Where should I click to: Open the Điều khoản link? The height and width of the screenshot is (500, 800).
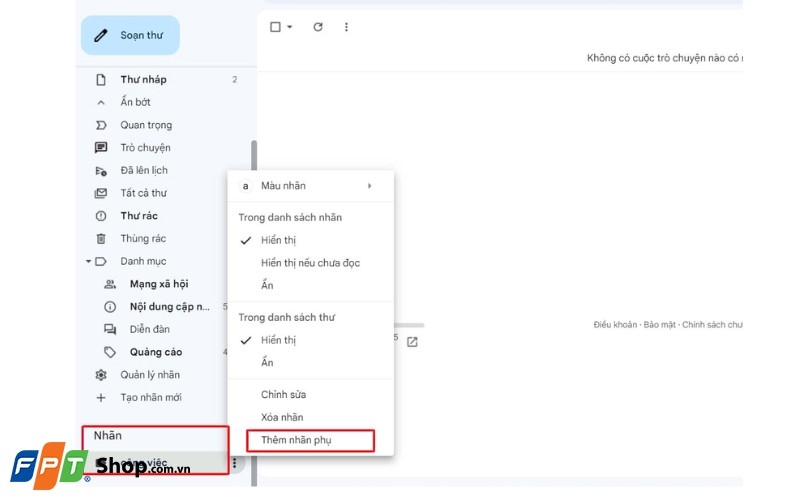[x=615, y=324]
